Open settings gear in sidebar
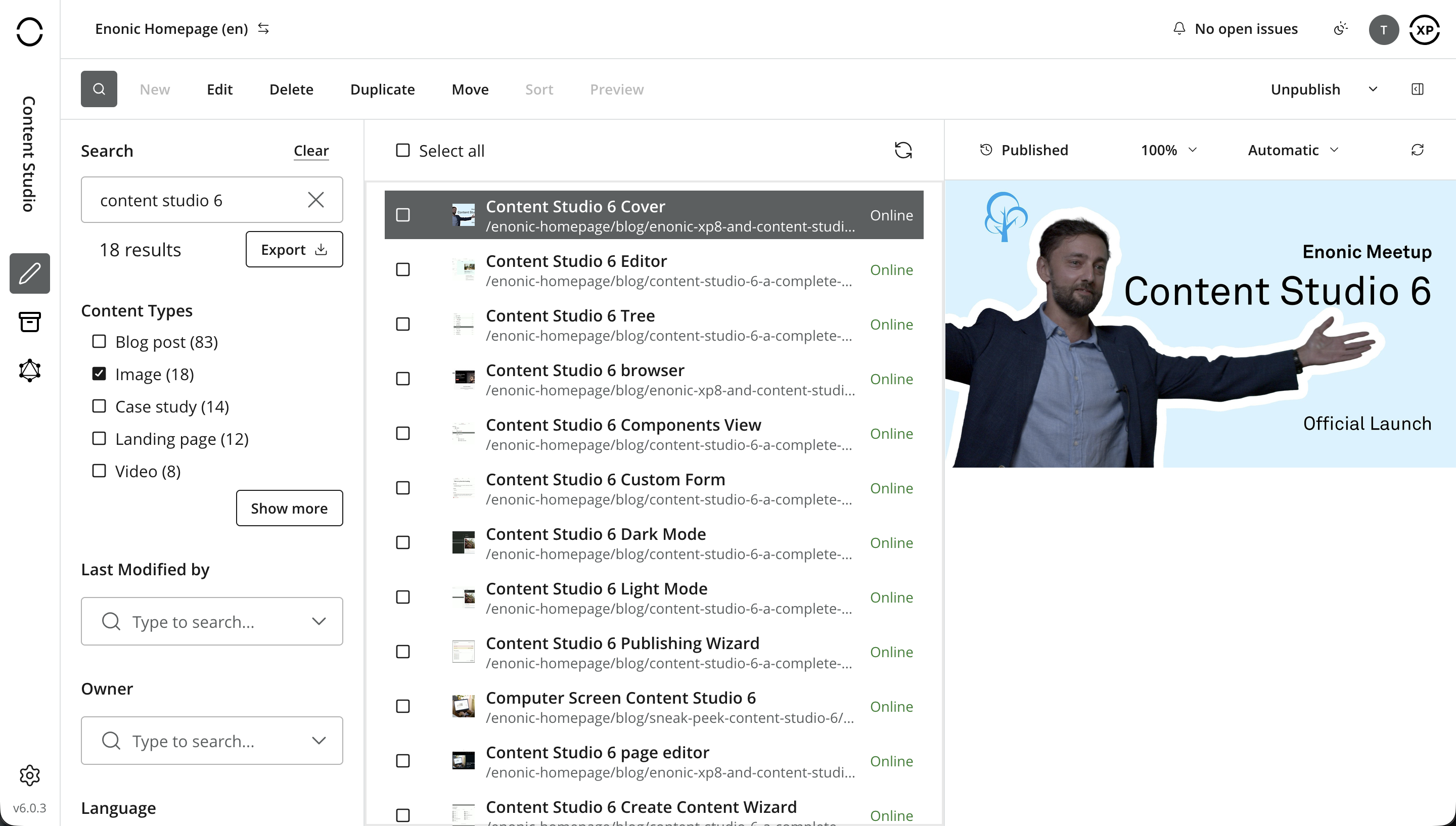Screen dimensions: 1456x826 (x=29, y=775)
